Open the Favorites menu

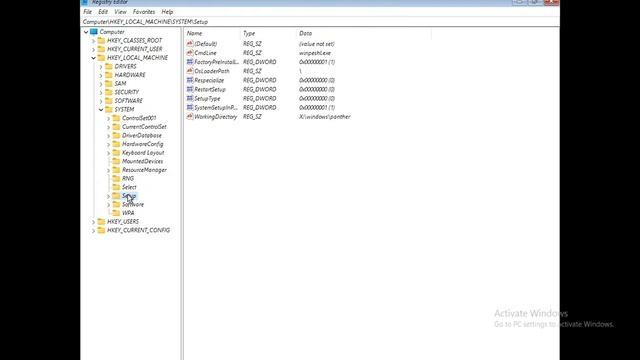144,12
